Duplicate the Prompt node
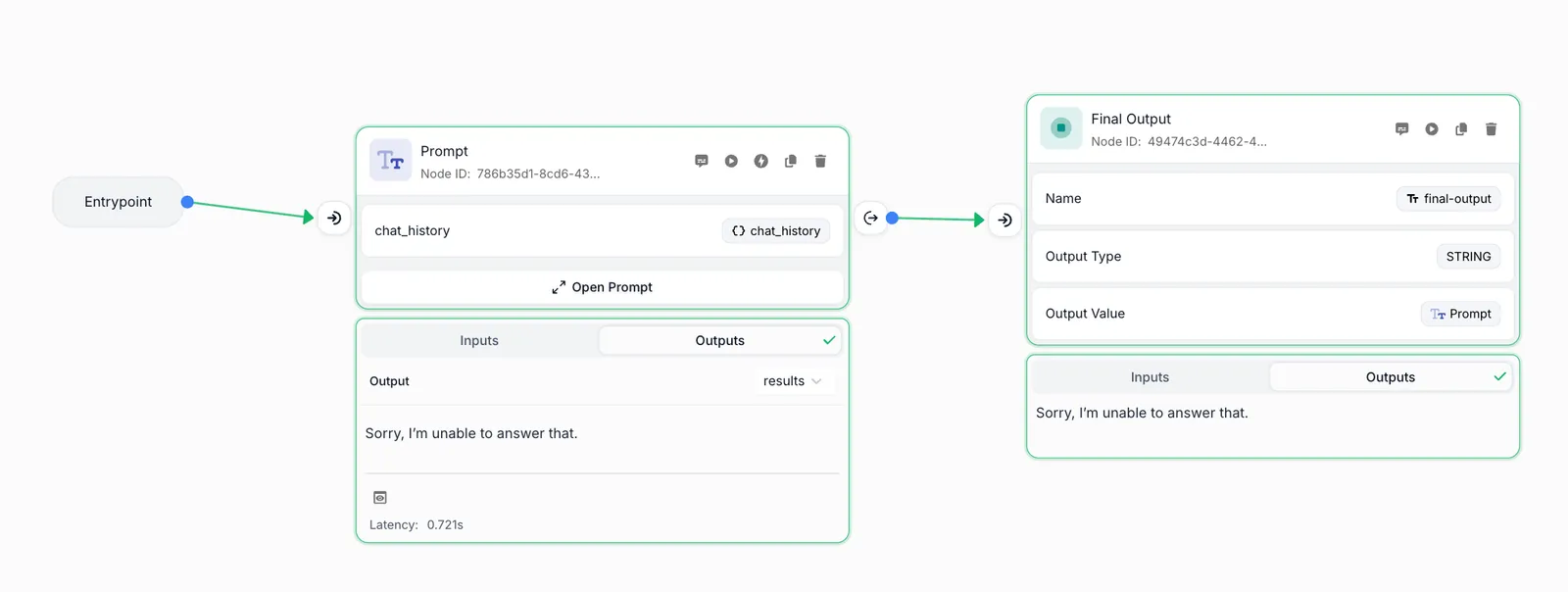The height and width of the screenshot is (592, 1568). coord(791,161)
